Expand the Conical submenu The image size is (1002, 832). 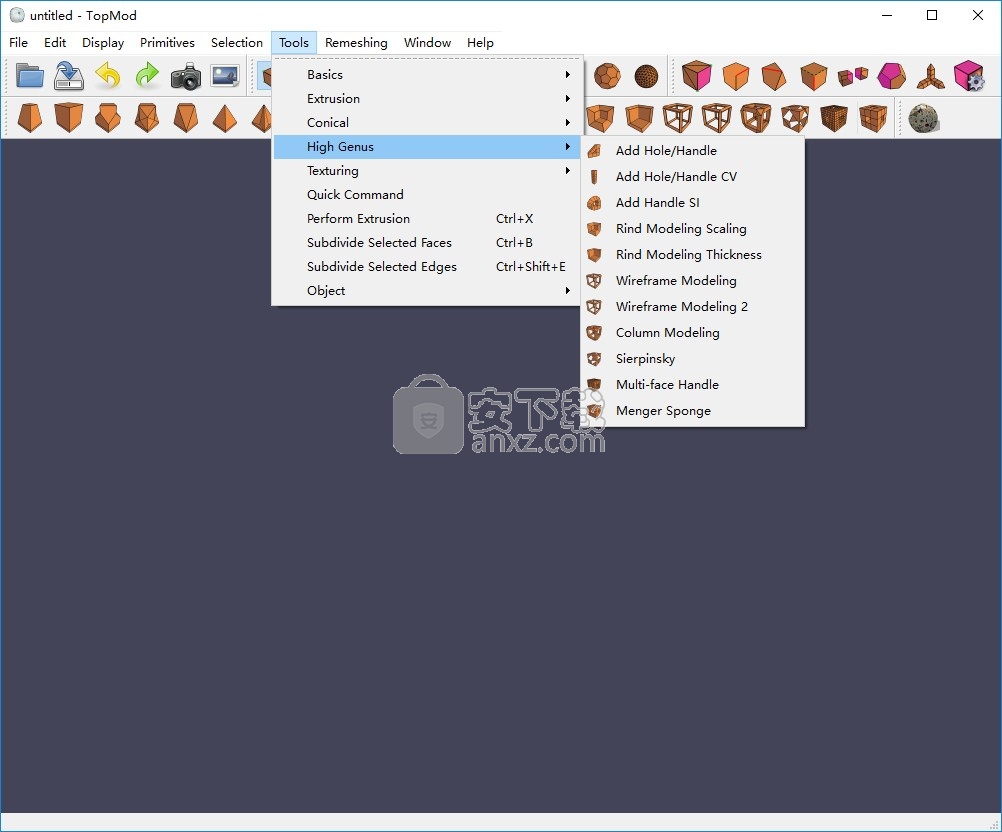click(428, 123)
